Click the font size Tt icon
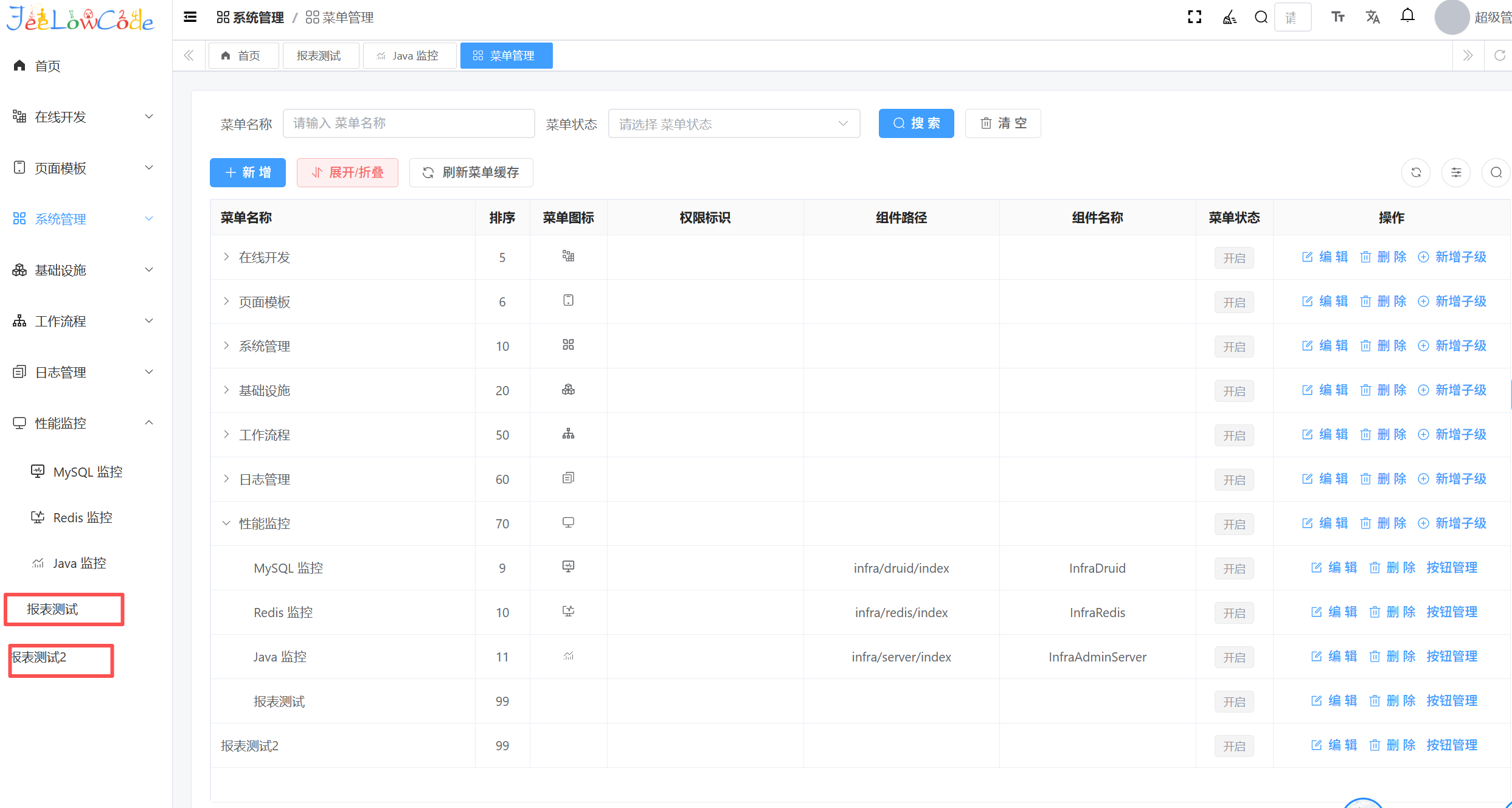 tap(1337, 17)
